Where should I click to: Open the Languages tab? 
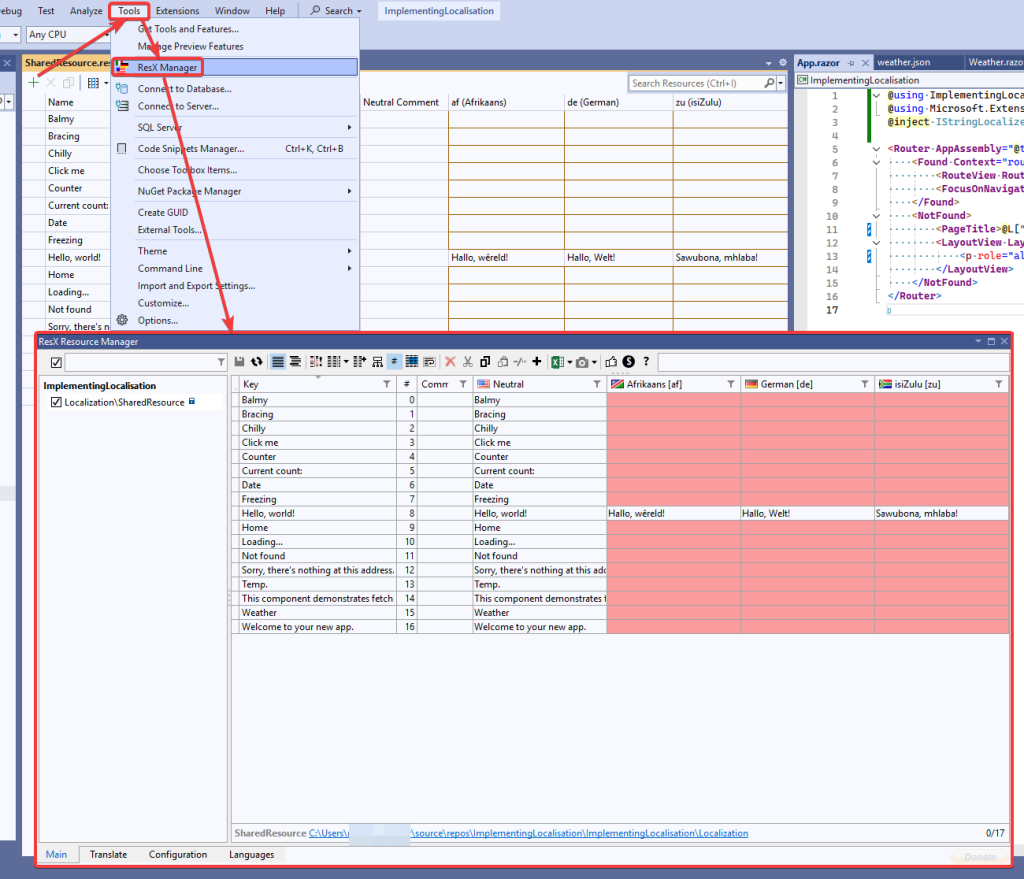point(251,855)
